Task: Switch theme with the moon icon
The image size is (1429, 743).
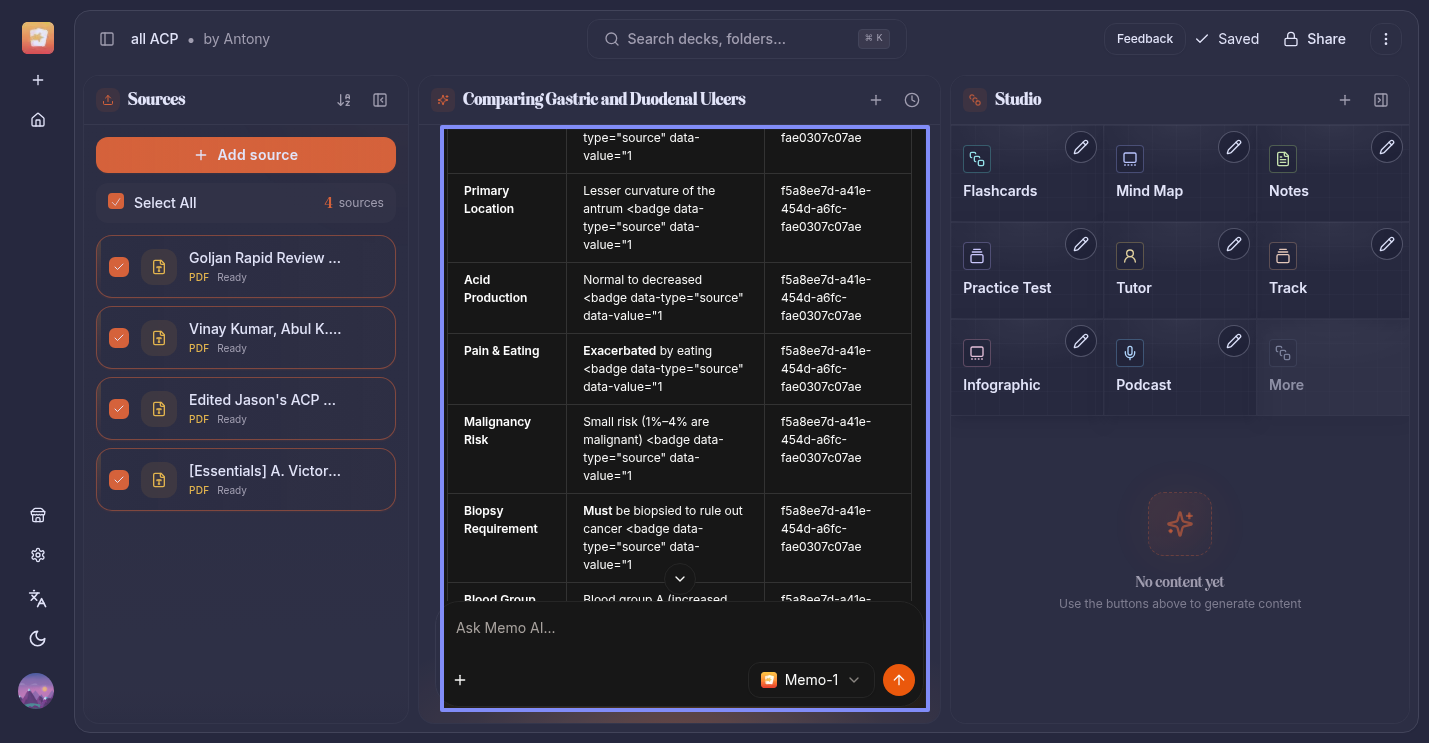Action: 38,639
